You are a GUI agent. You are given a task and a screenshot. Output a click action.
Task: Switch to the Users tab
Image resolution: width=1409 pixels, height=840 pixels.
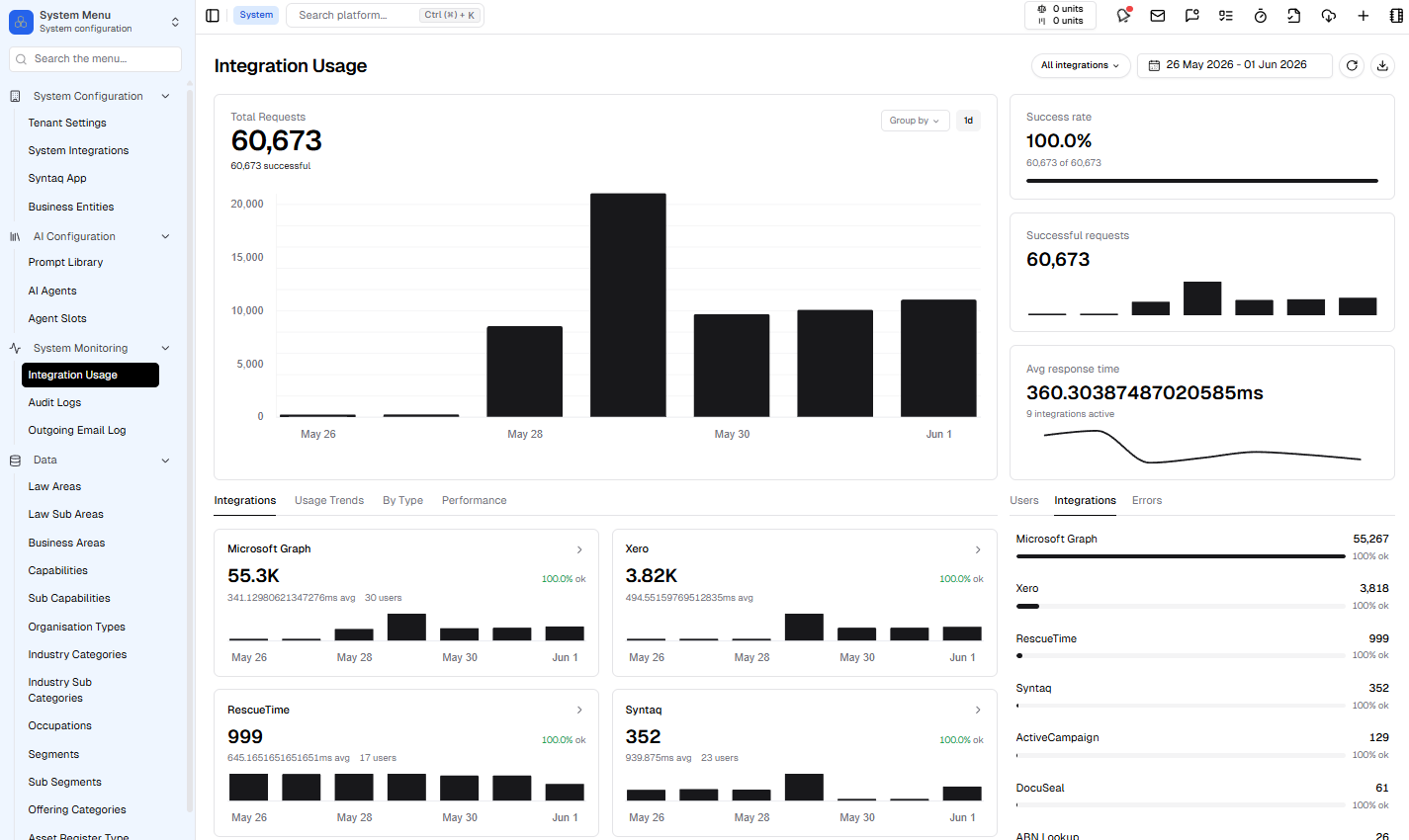1024,500
